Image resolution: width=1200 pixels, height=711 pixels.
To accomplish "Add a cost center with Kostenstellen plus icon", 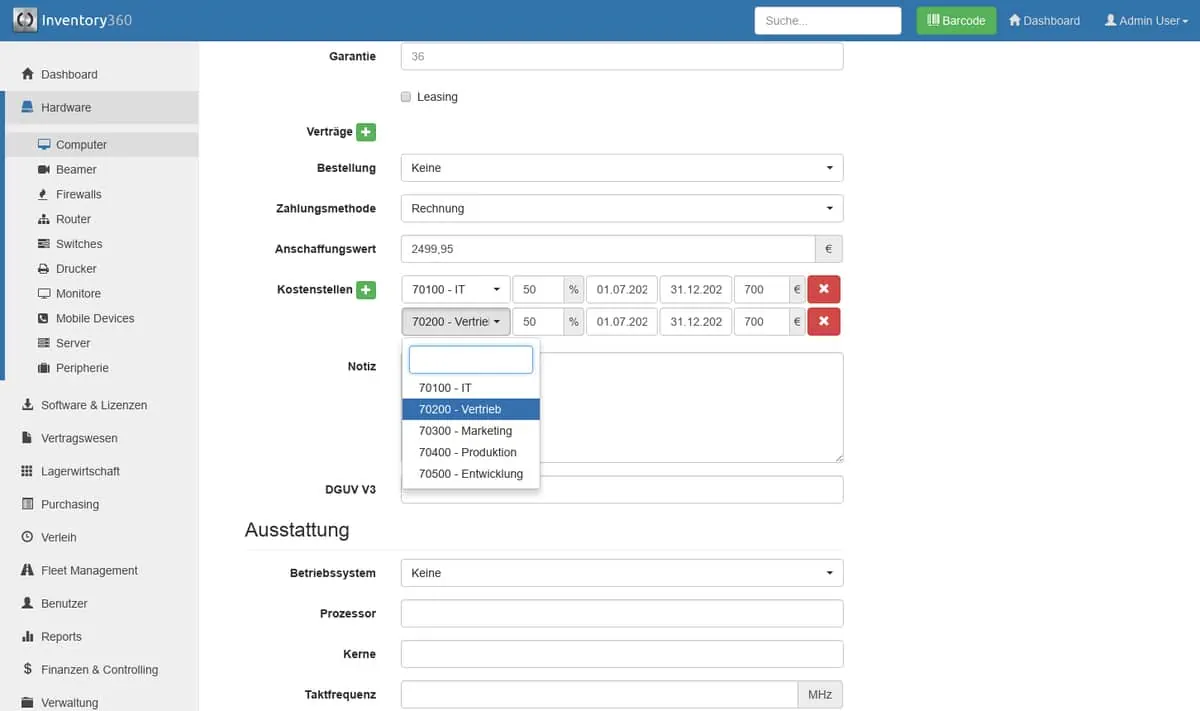I will (366, 290).
